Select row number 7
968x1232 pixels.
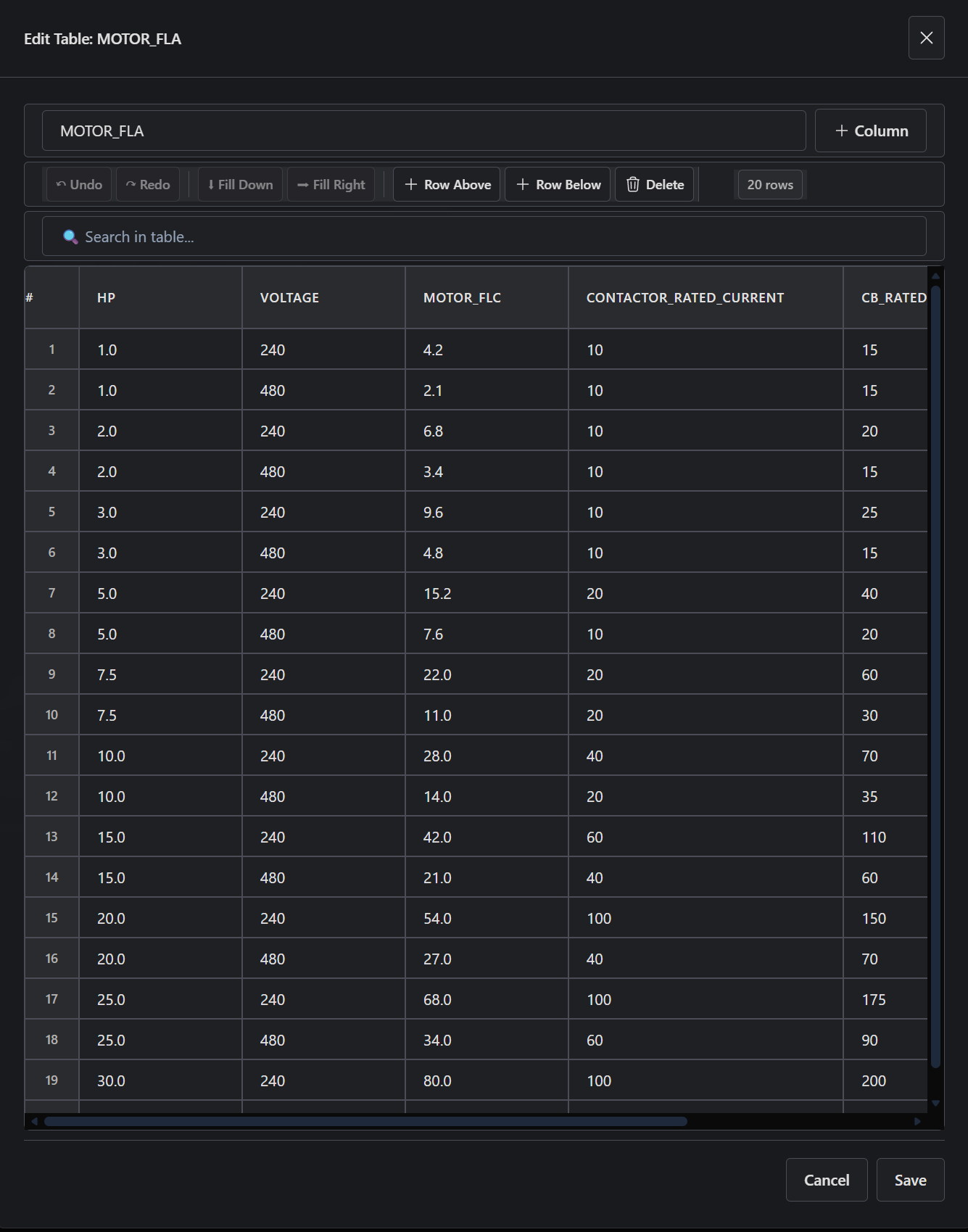(x=51, y=593)
